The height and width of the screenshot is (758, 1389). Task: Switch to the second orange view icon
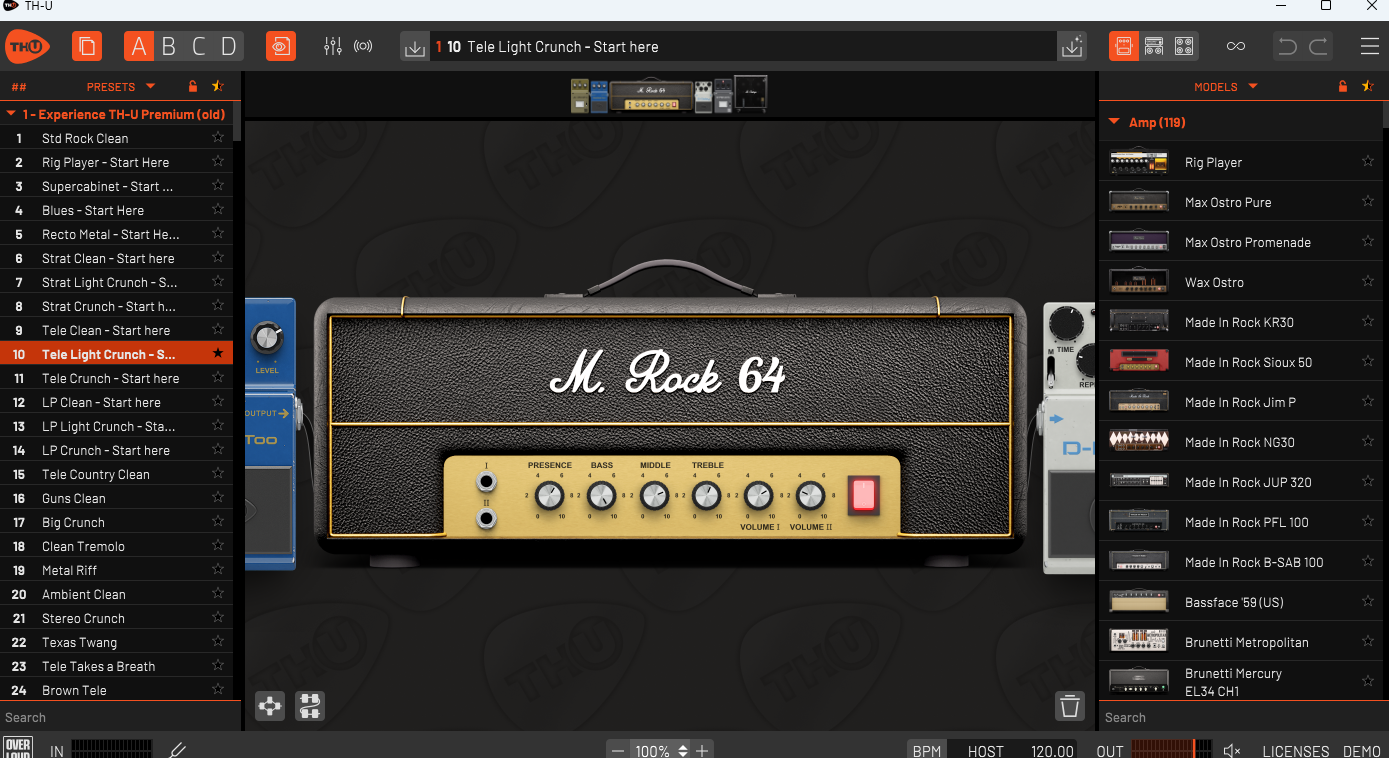1154,46
